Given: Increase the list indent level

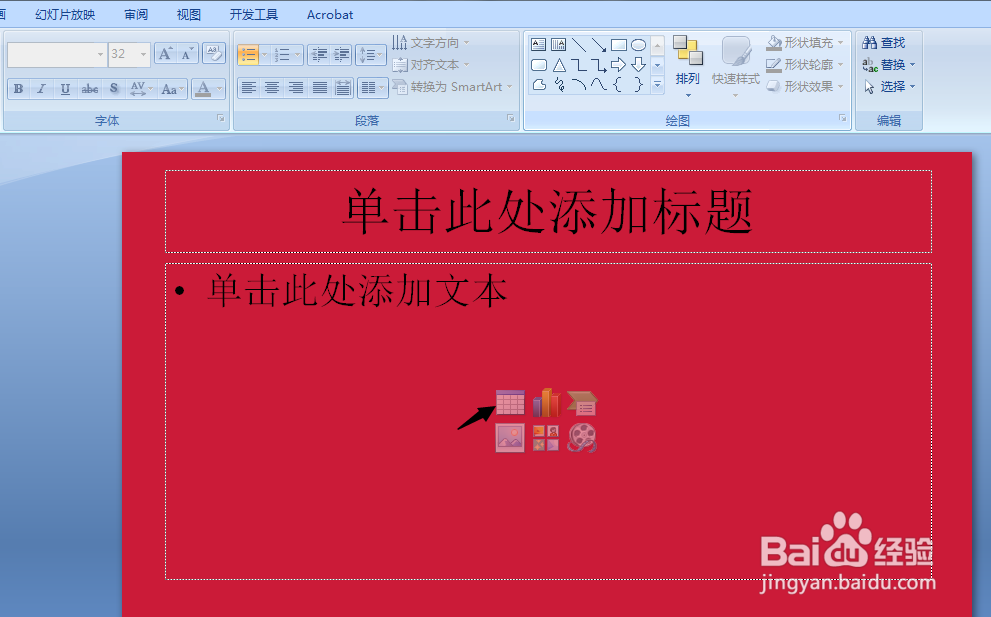Looking at the screenshot, I should (341, 54).
